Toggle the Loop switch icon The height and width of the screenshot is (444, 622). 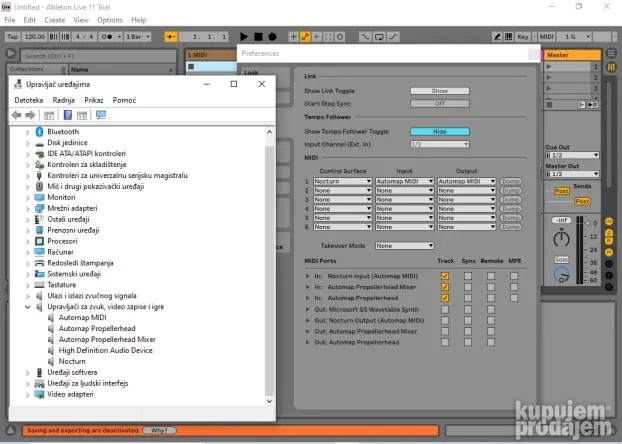pos(379,37)
